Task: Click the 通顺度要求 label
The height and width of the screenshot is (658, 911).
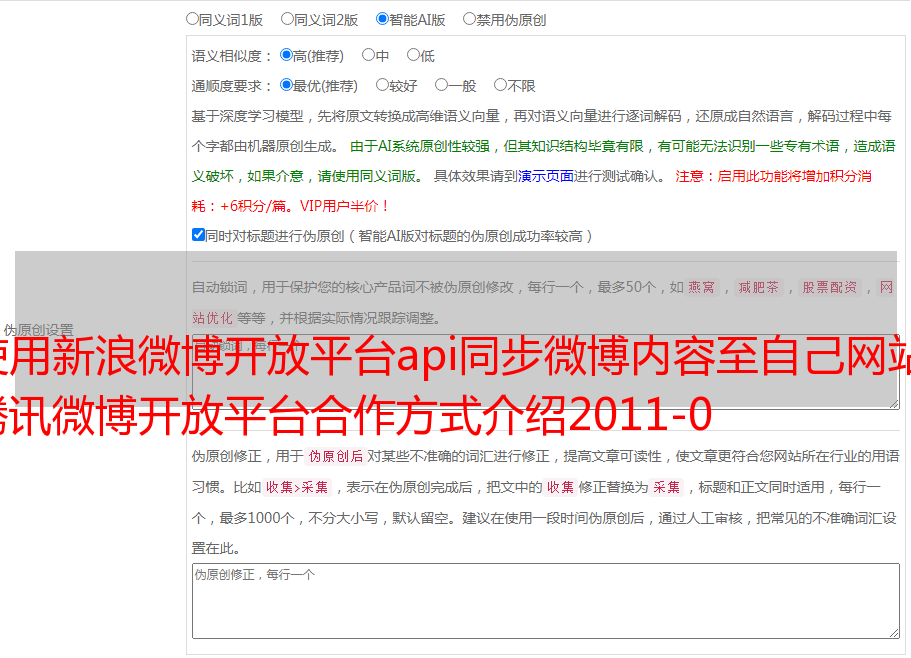Action: [232, 87]
